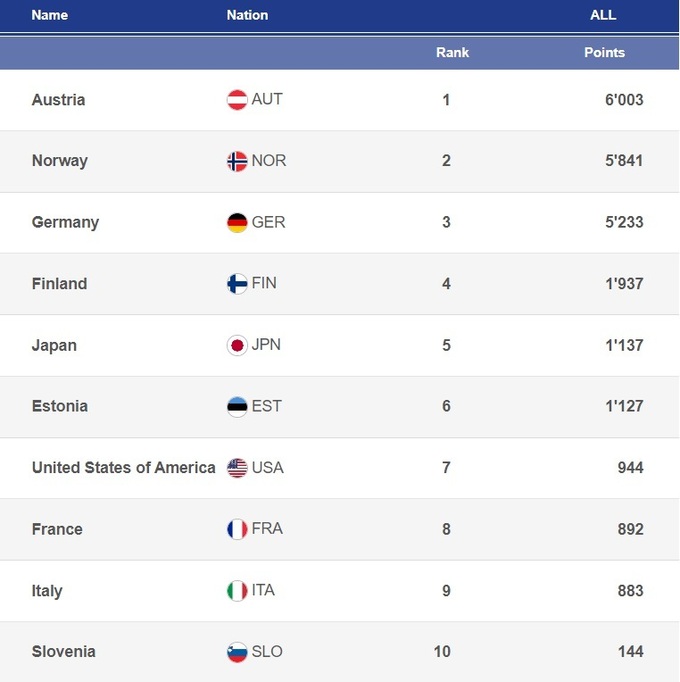Click the Estonia flag icon
The height and width of the screenshot is (682, 680).
click(x=237, y=407)
